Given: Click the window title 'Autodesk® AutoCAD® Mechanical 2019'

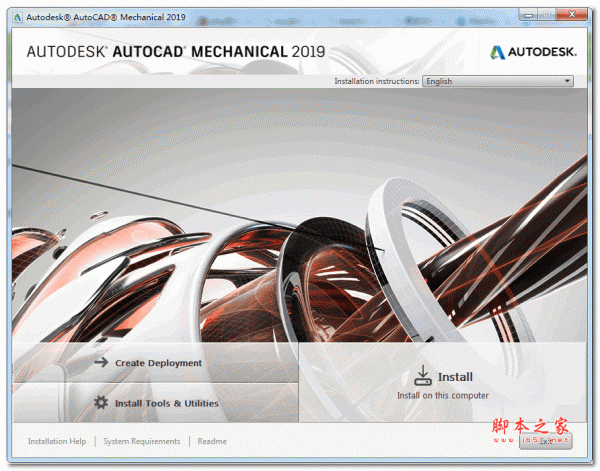Looking at the screenshot, I should coord(106,17).
